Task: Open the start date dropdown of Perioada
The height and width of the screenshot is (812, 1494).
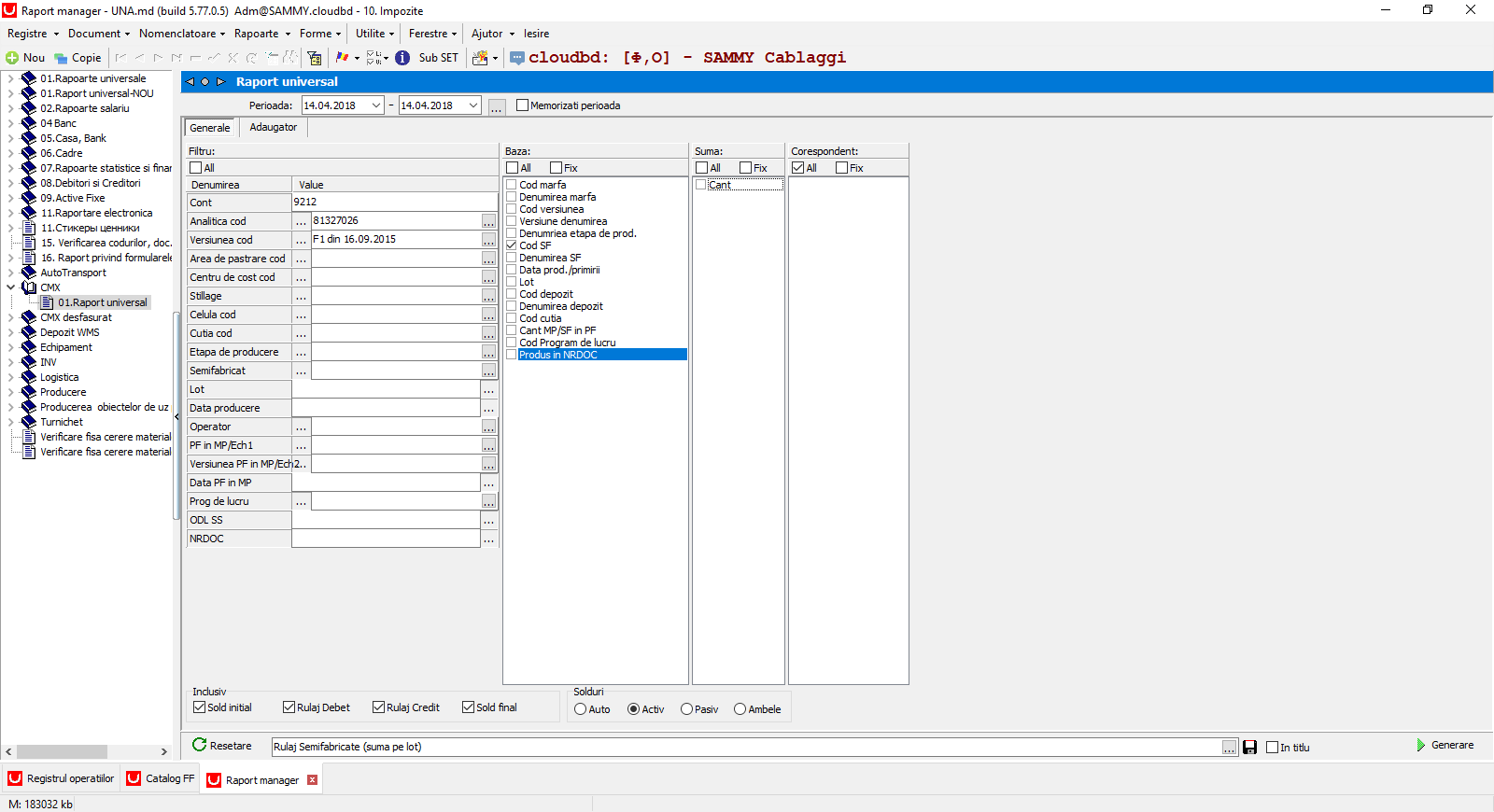Action: pos(375,105)
